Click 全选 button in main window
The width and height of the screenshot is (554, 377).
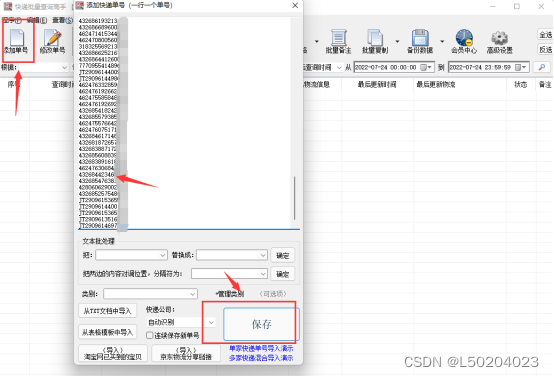coord(545,35)
